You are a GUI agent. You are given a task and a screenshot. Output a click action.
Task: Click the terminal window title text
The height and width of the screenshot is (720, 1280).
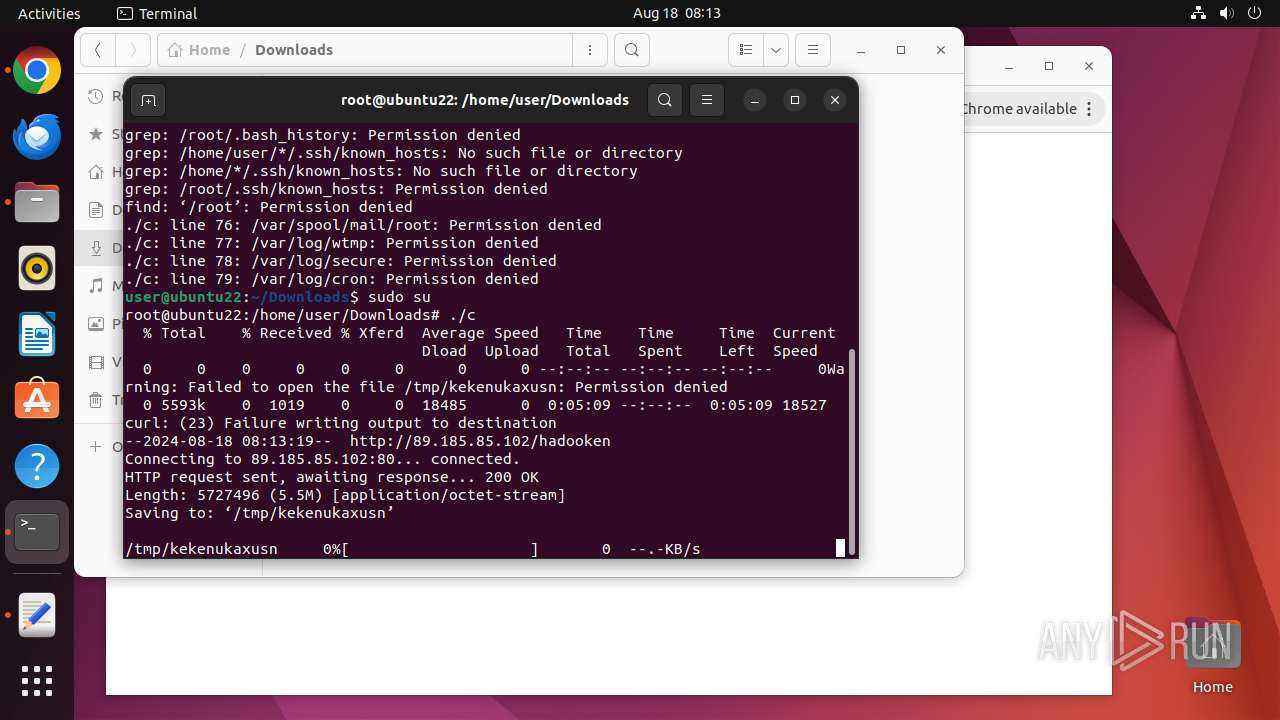[485, 100]
